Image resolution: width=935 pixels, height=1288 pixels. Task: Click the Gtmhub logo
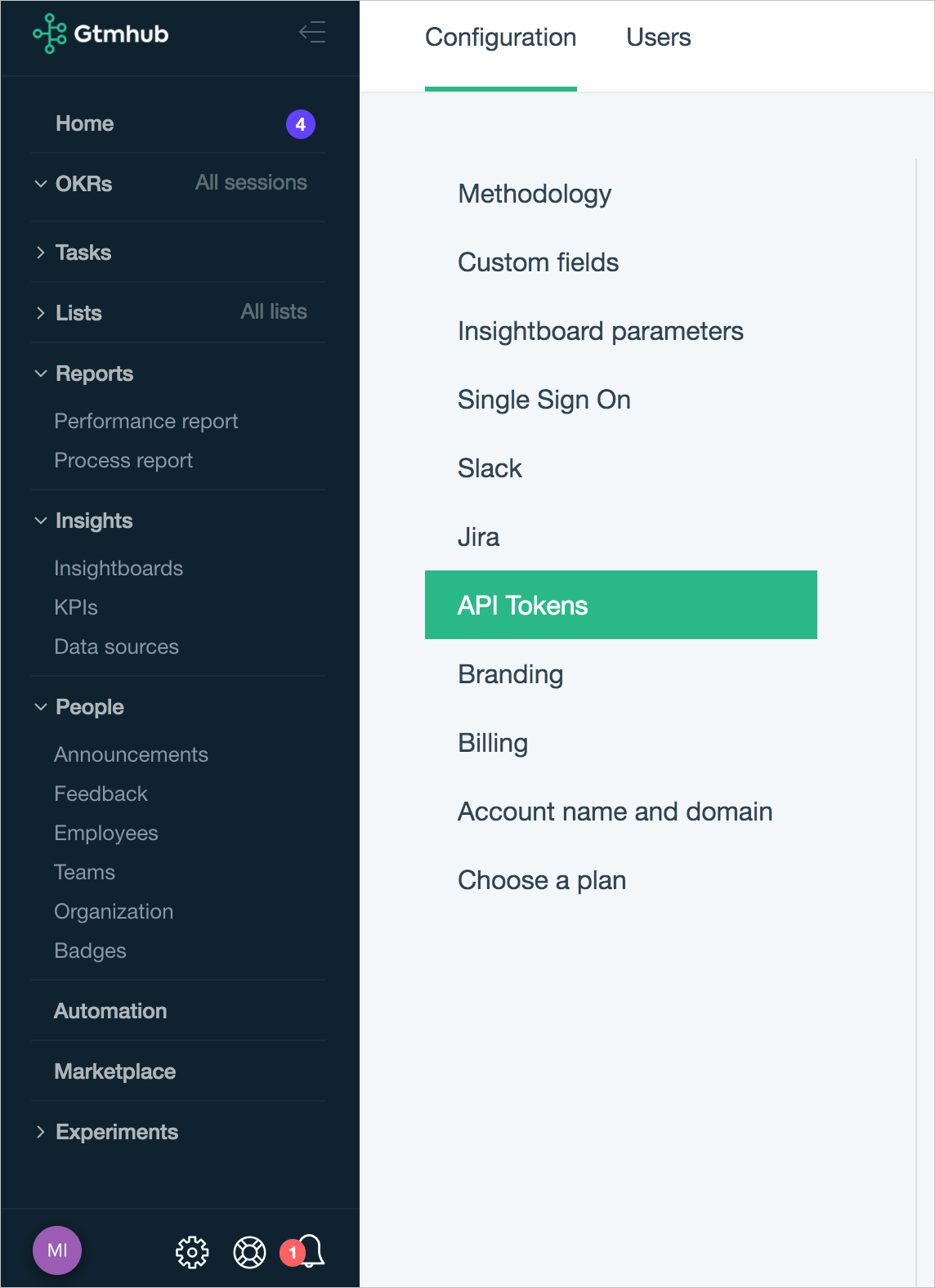click(x=101, y=34)
